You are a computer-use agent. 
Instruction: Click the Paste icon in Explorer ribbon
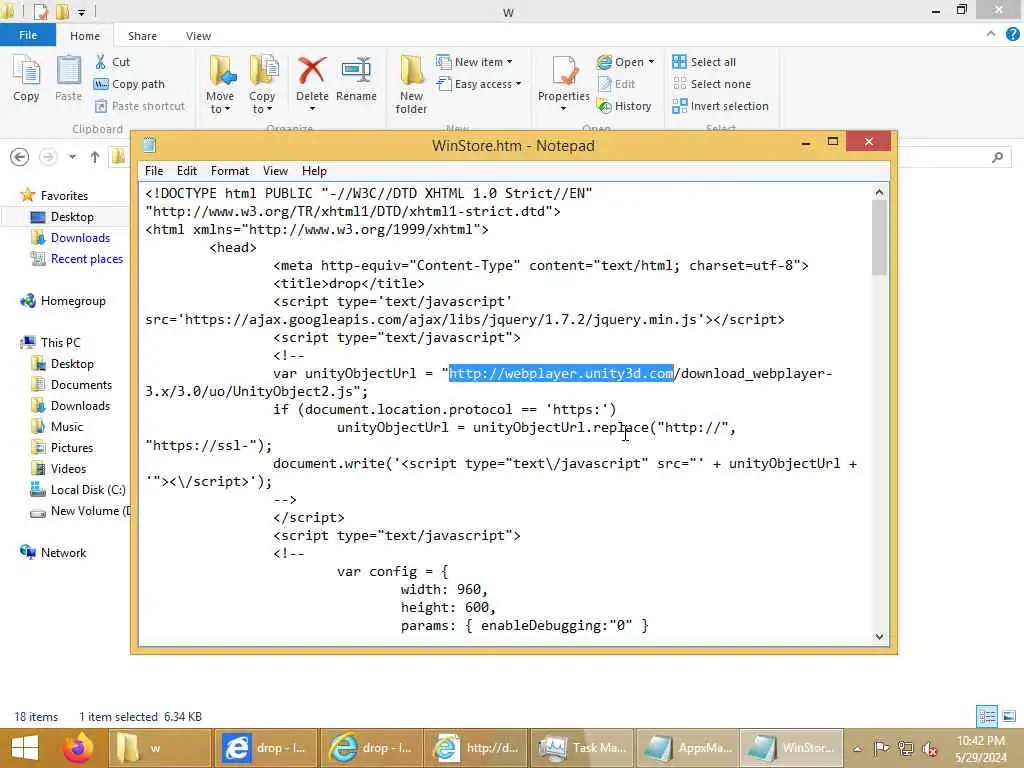click(68, 78)
